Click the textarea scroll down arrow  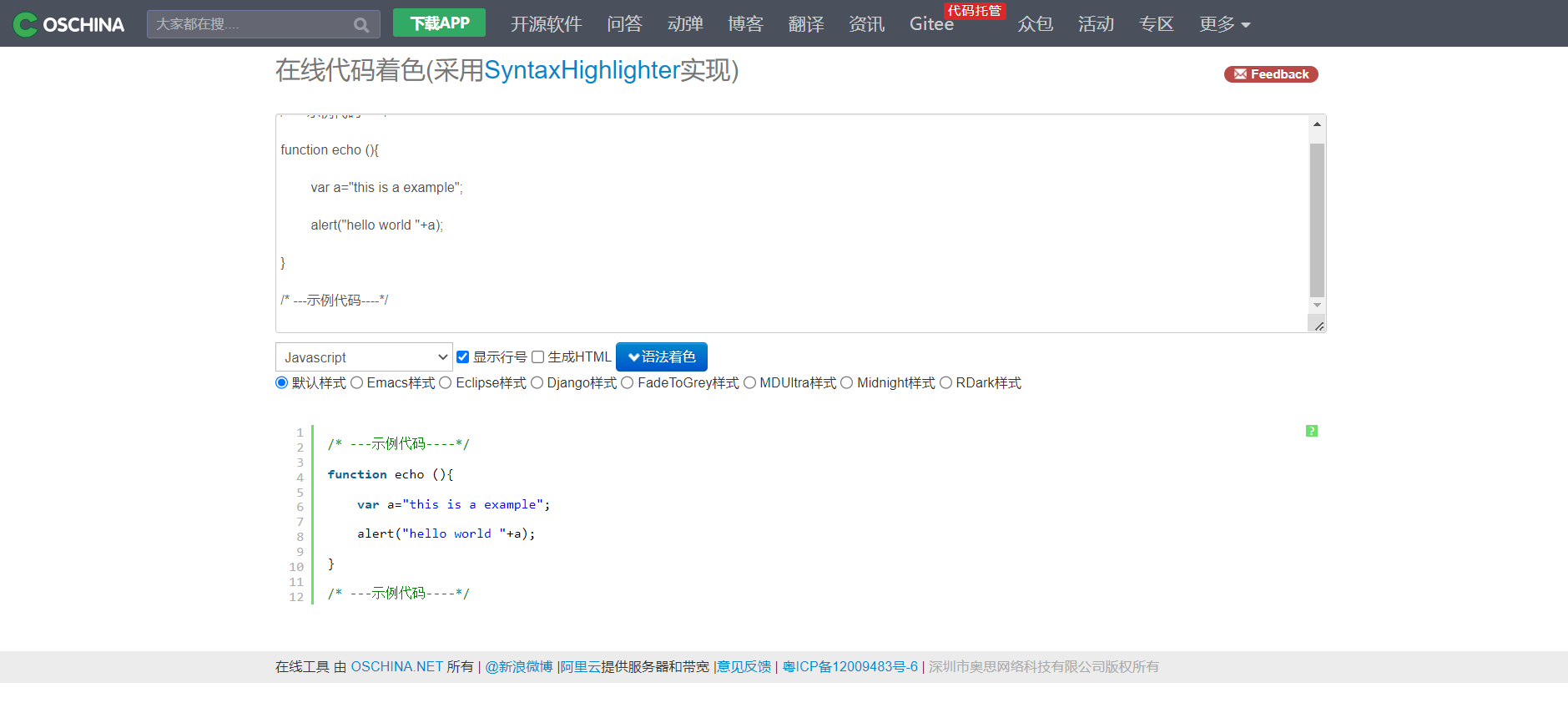point(1317,306)
